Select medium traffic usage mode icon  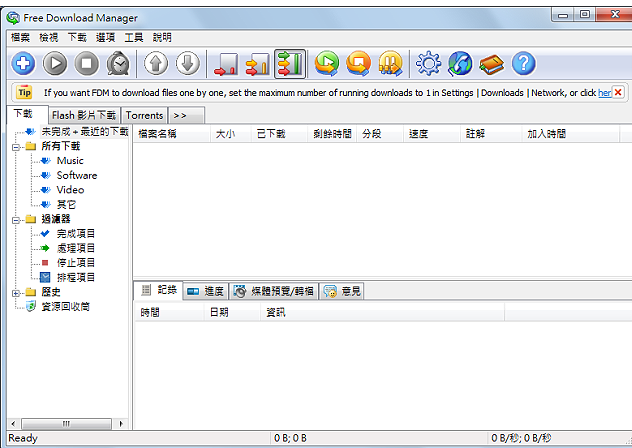[x=258, y=64]
